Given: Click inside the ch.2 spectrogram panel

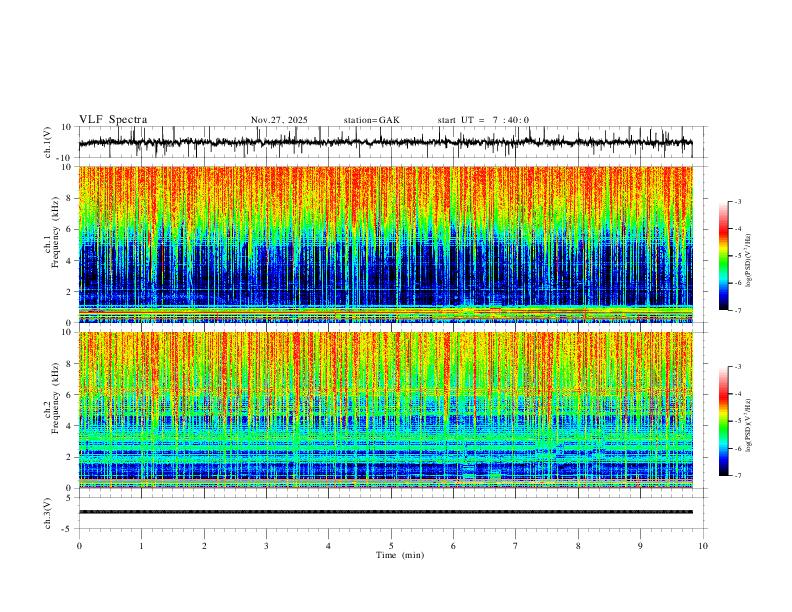Looking at the screenshot, I should (x=385, y=410).
